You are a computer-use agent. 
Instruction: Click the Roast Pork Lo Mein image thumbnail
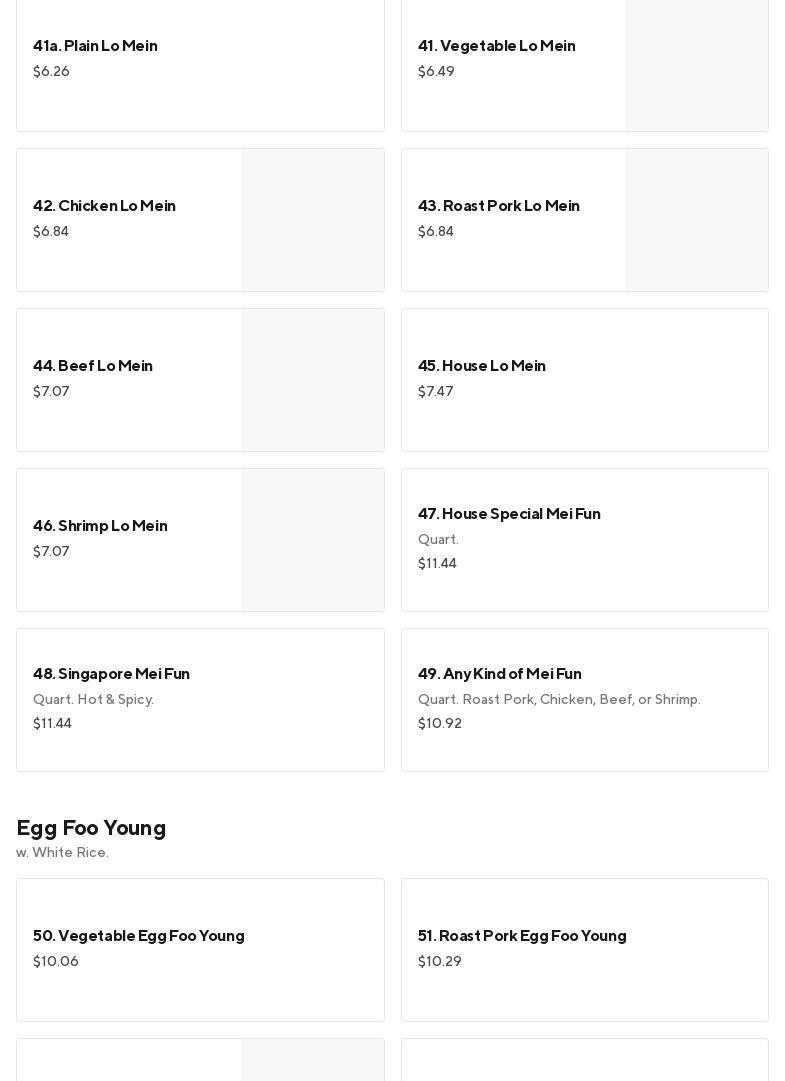[697, 220]
